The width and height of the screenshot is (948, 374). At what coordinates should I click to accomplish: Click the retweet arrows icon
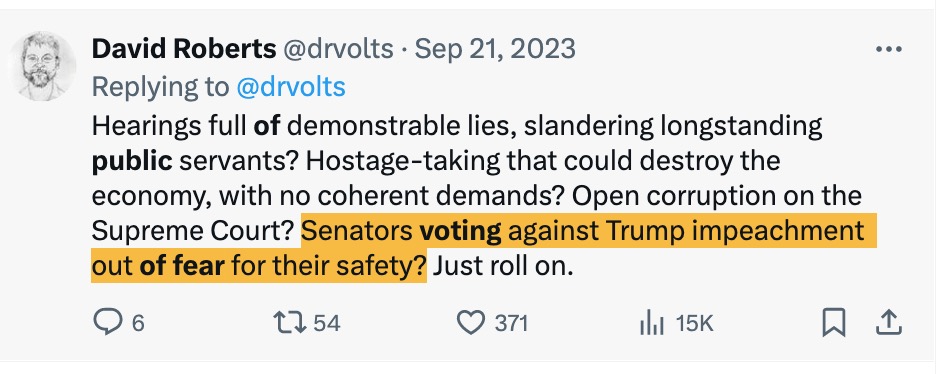point(291,322)
